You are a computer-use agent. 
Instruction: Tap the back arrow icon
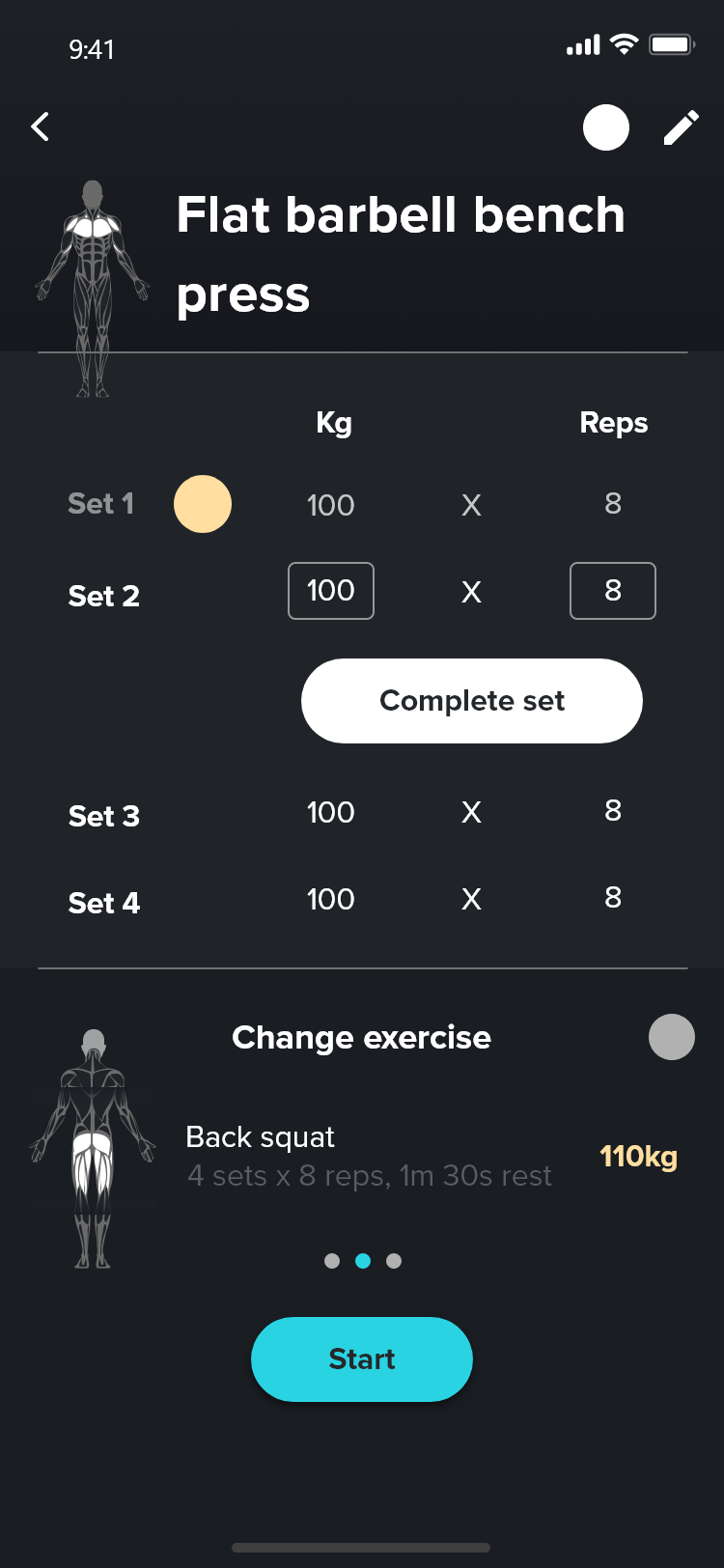(41, 126)
